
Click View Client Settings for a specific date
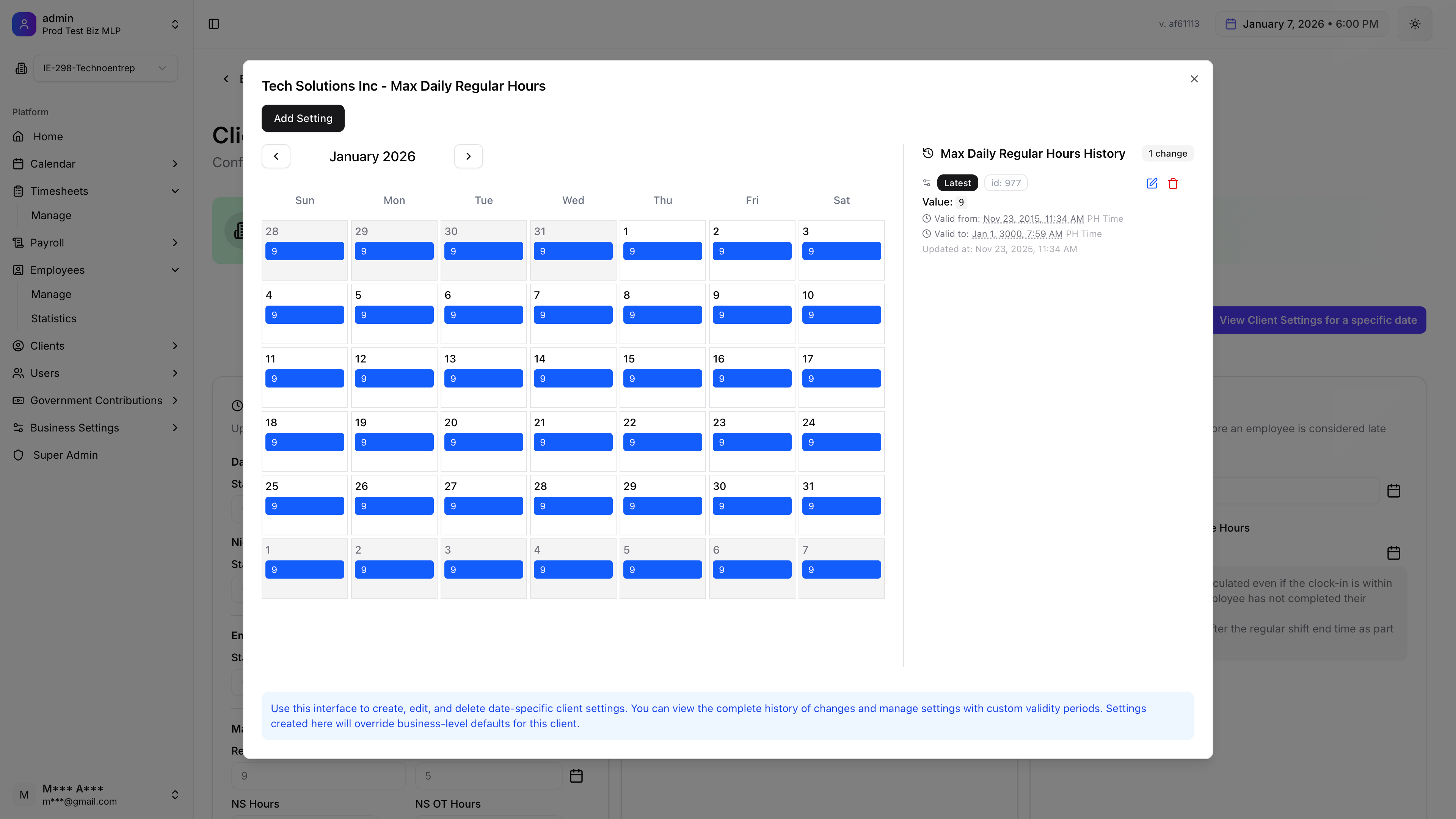point(1319,320)
